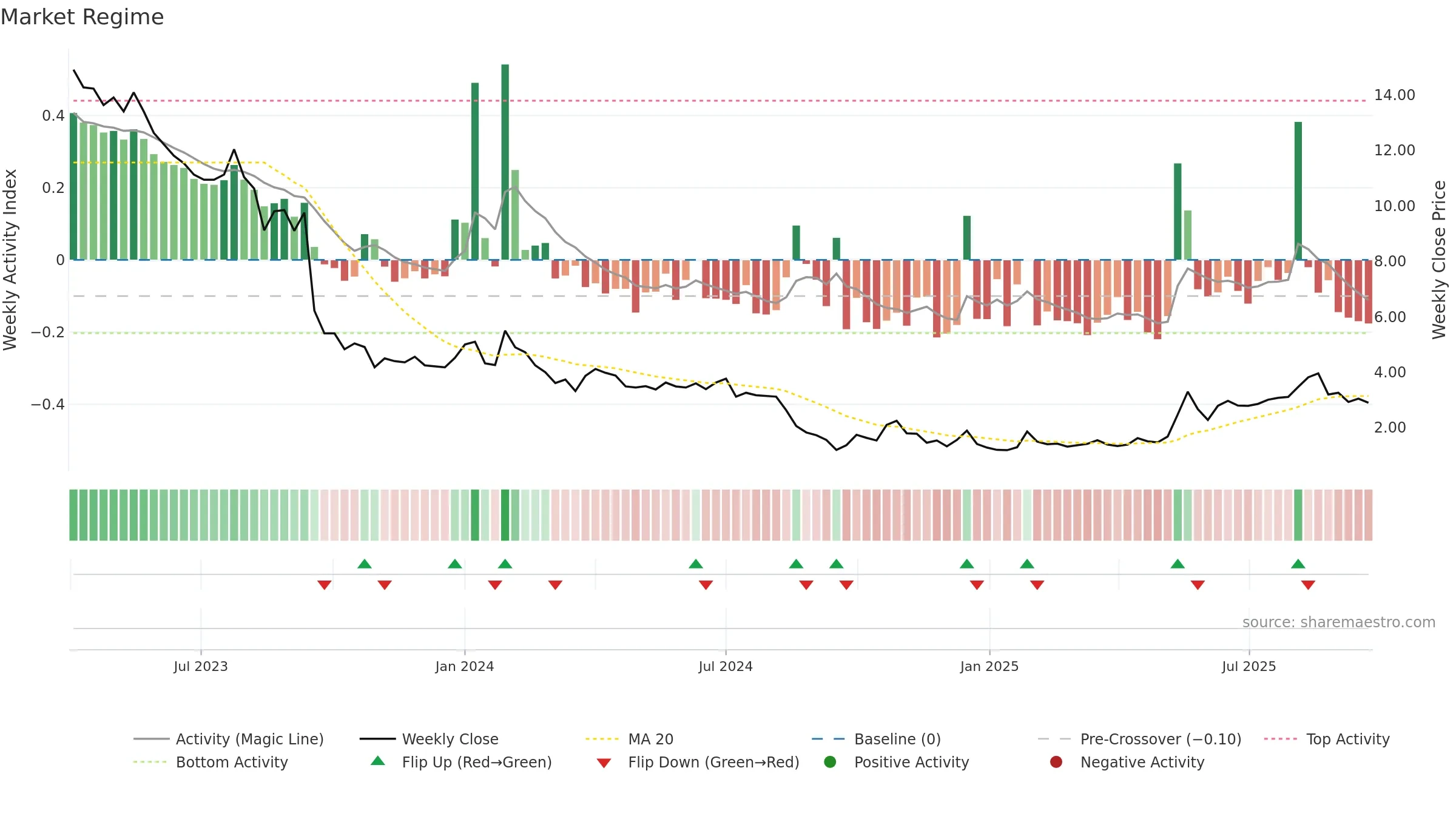
Task: Toggle the Baseline (0) legend entry
Action: tap(877, 739)
